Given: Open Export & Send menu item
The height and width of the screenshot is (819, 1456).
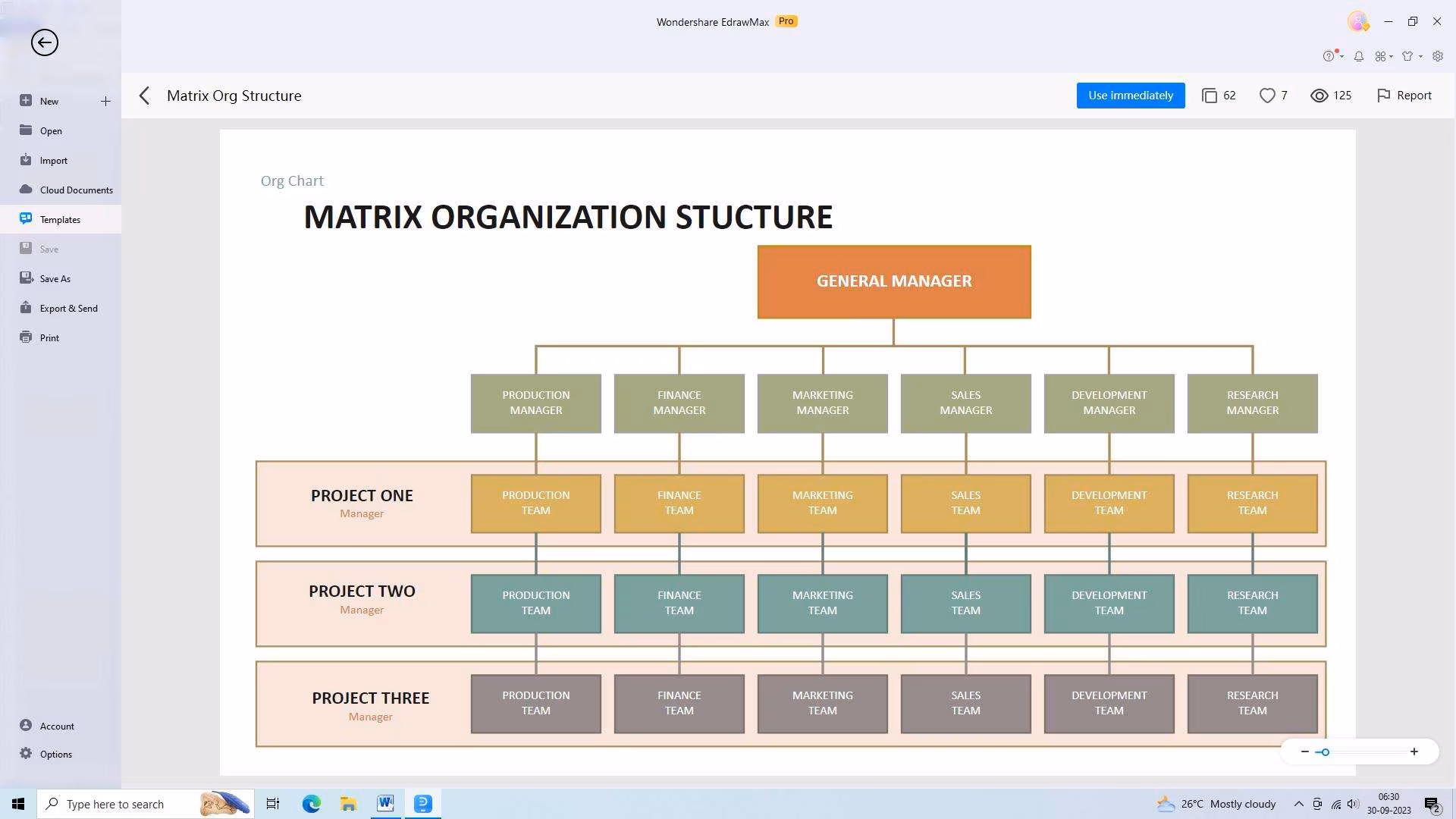Looking at the screenshot, I should (68, 308).
